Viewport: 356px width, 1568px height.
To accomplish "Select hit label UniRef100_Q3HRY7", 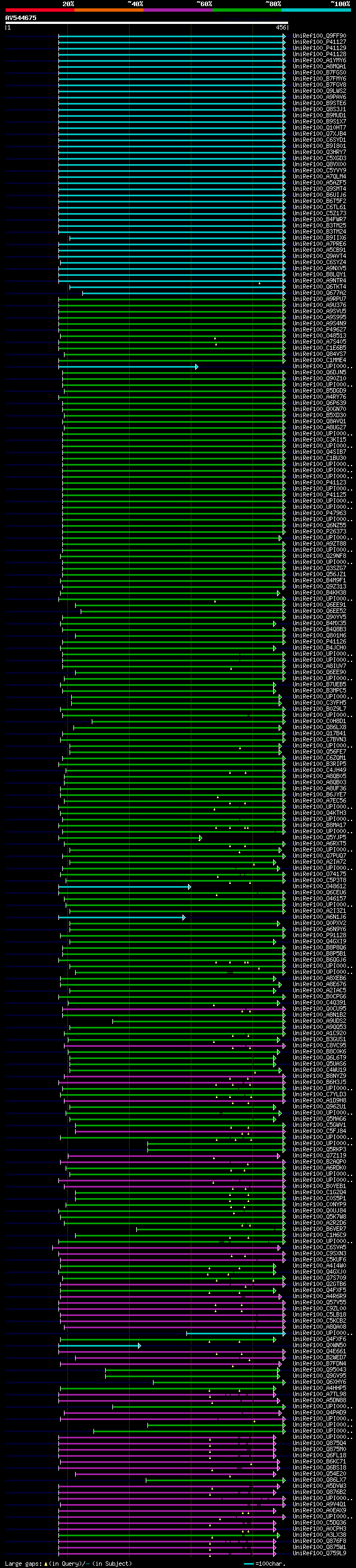I will point(319,152).
